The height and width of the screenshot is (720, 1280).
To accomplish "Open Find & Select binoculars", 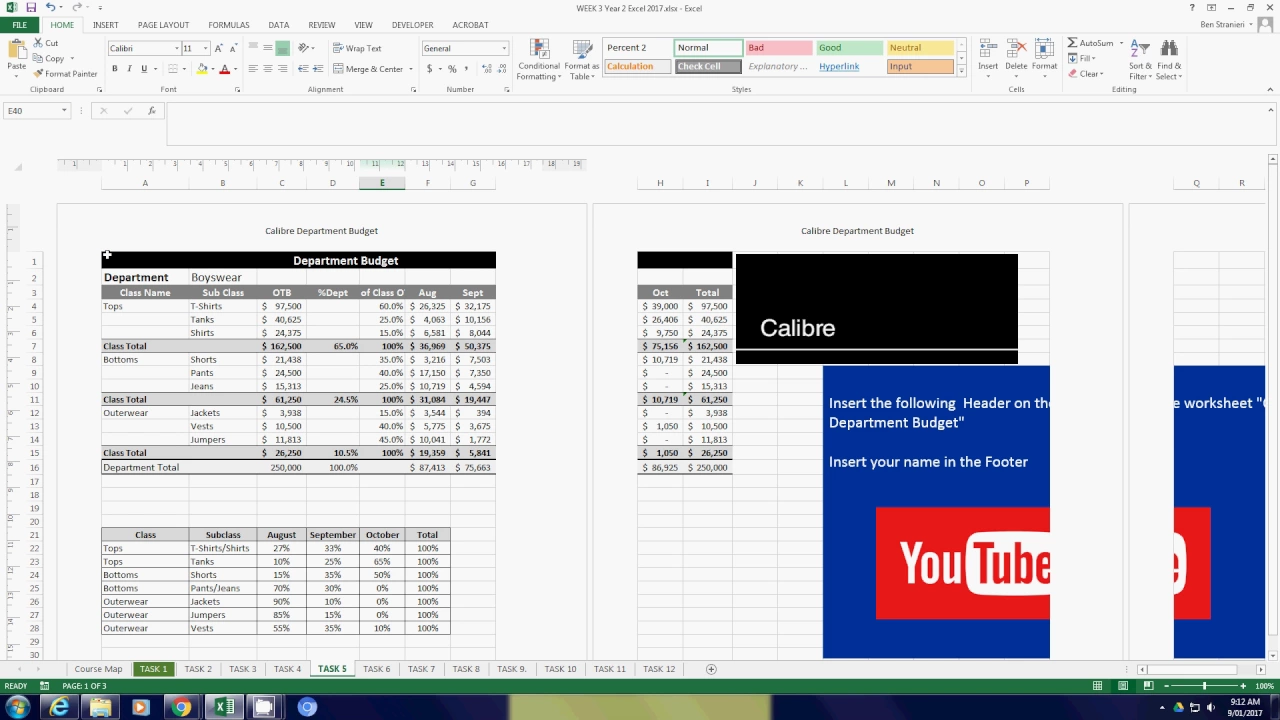I will tap(1169, 60).
